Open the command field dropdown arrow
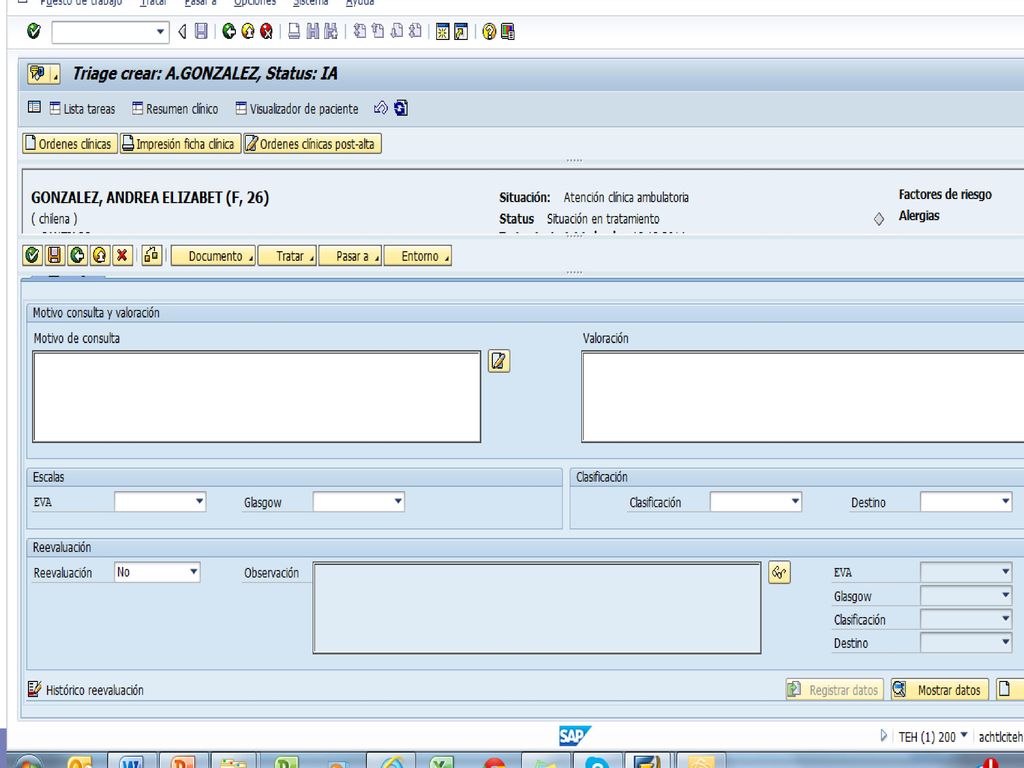The height and width of the screenshot is (768, 1024). [x=161, y=31]
